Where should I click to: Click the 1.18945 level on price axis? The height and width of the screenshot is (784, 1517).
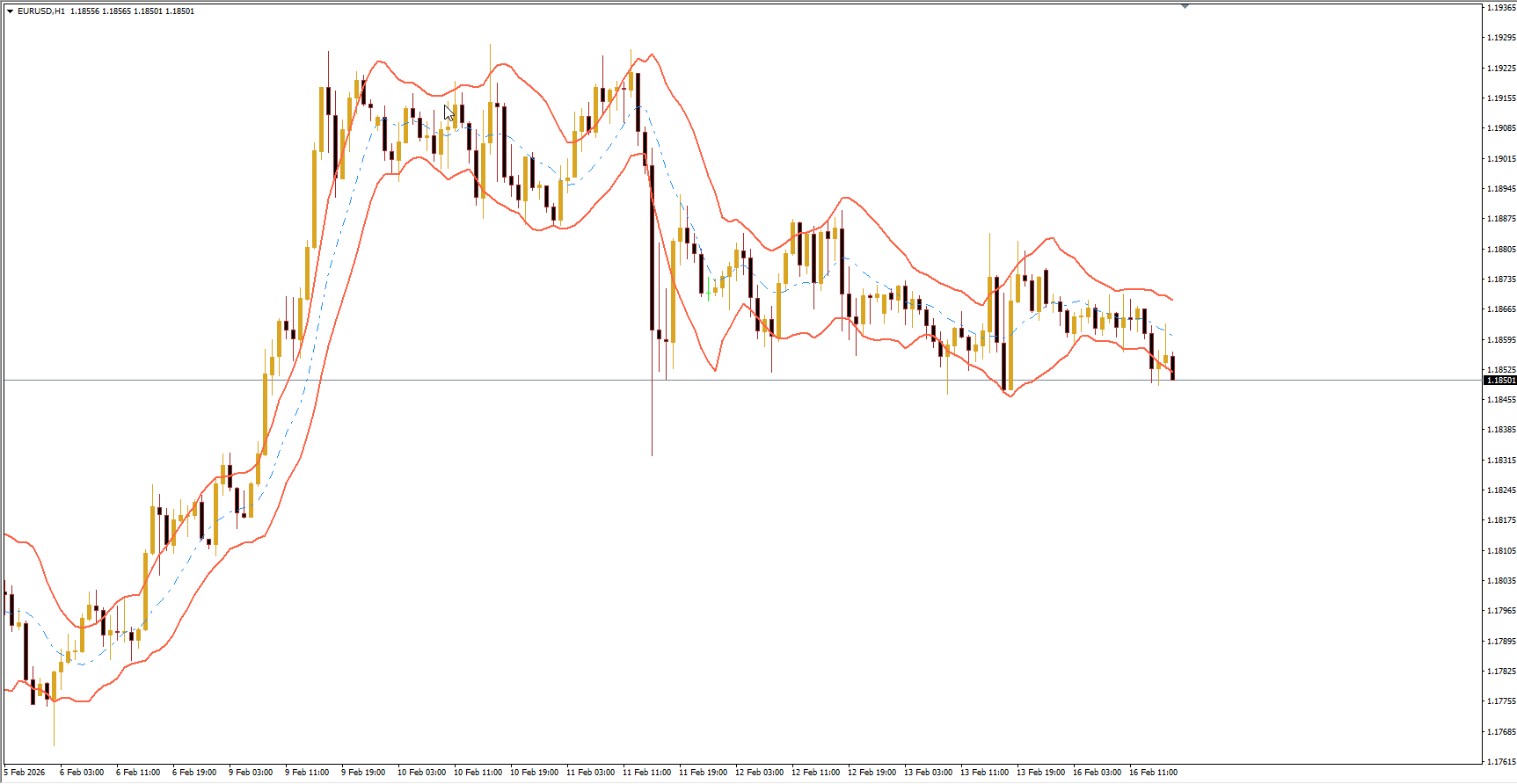click(x=1500, y=189)
